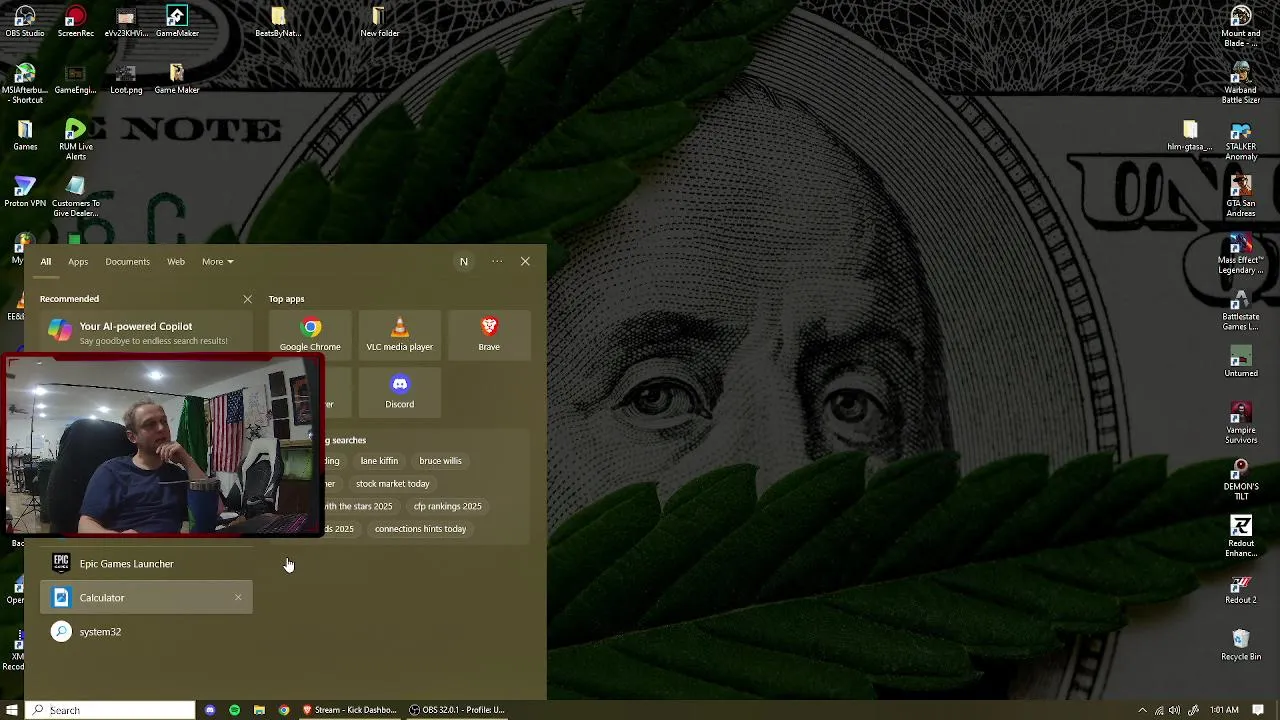Expand the More dropdown in search panel
This screenshot has height=720, width=1280.
pos(217,262)
